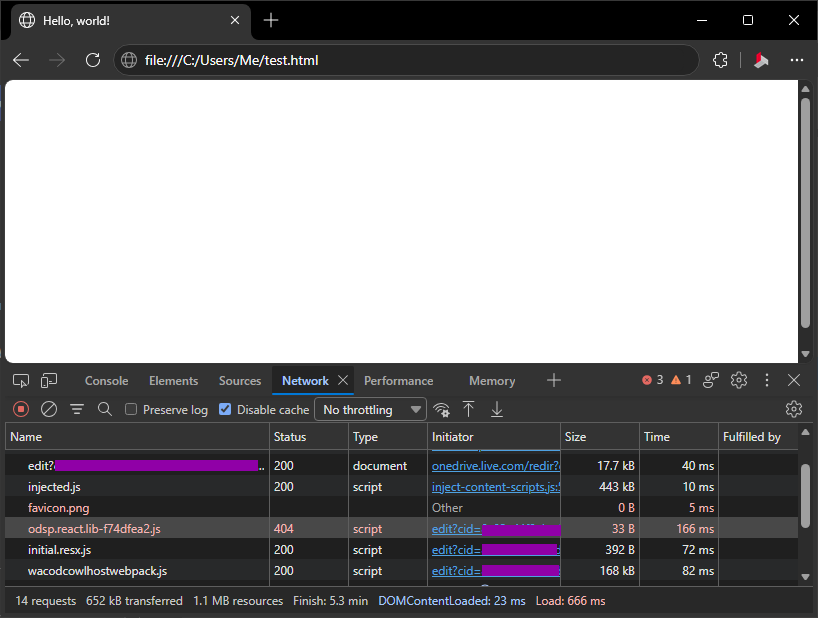
Task: Open a new browser tab
Action: (271, 20)
